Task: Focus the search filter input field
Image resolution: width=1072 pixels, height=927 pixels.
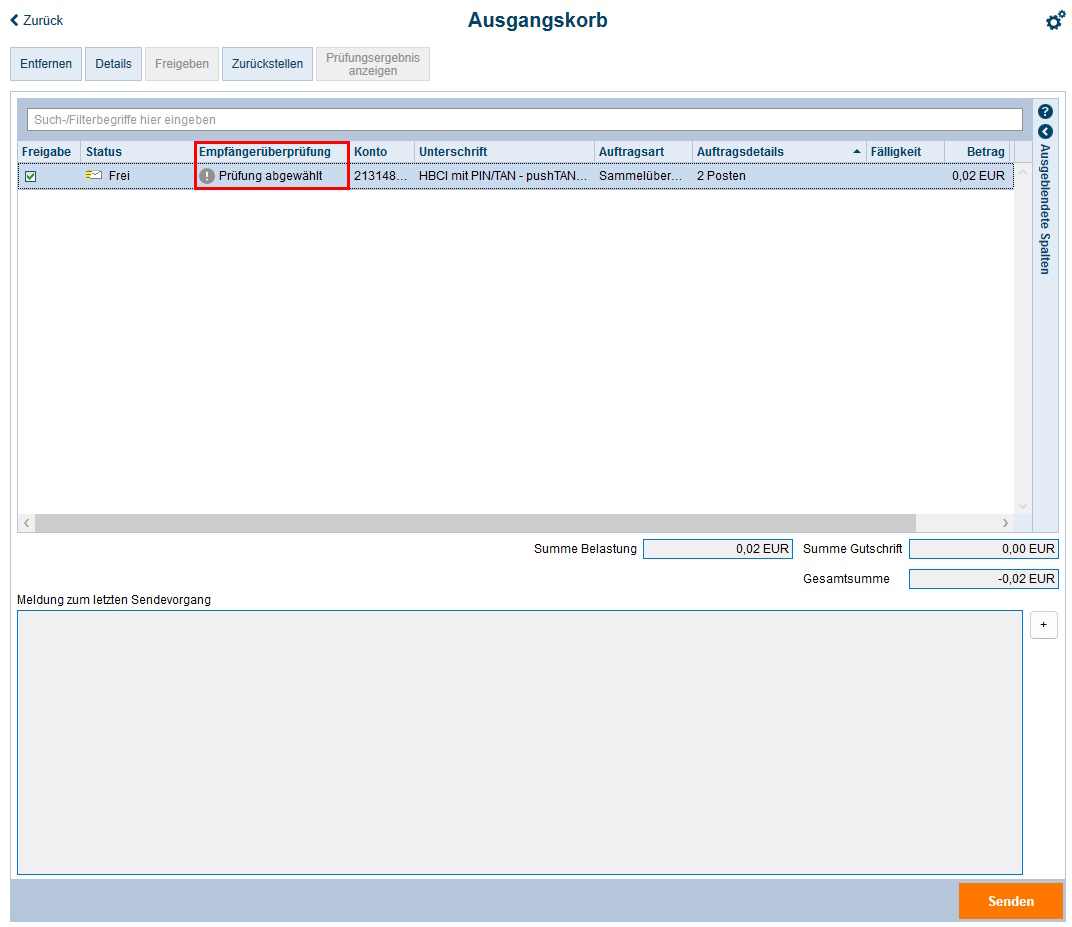Action: pyautogui.click(x=524, y=120)
